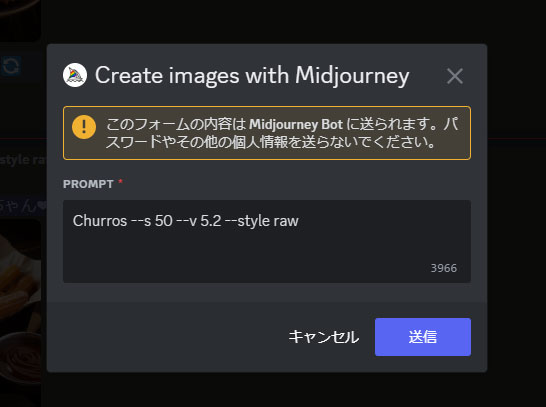
Task: Click the PROMPT field label
Action: coord(88,184)
